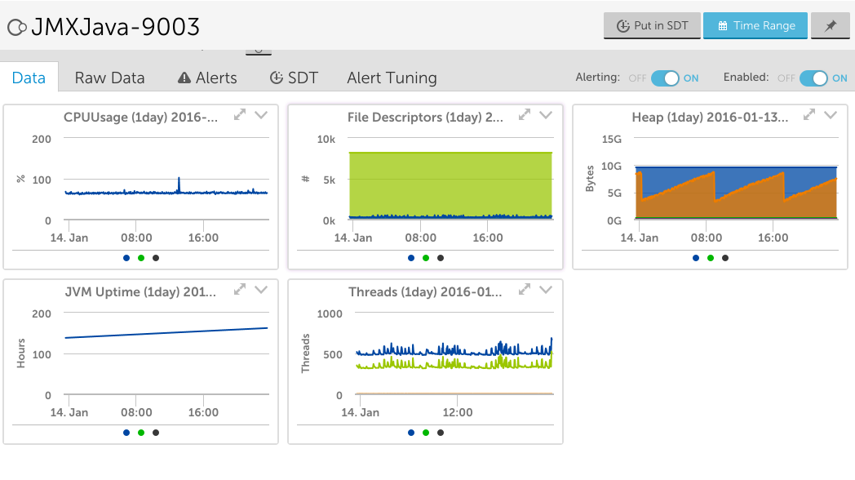Expand the CPUUsage graph to full size
The height and width of the screenshot is (480, 855).
coord(240,115)
